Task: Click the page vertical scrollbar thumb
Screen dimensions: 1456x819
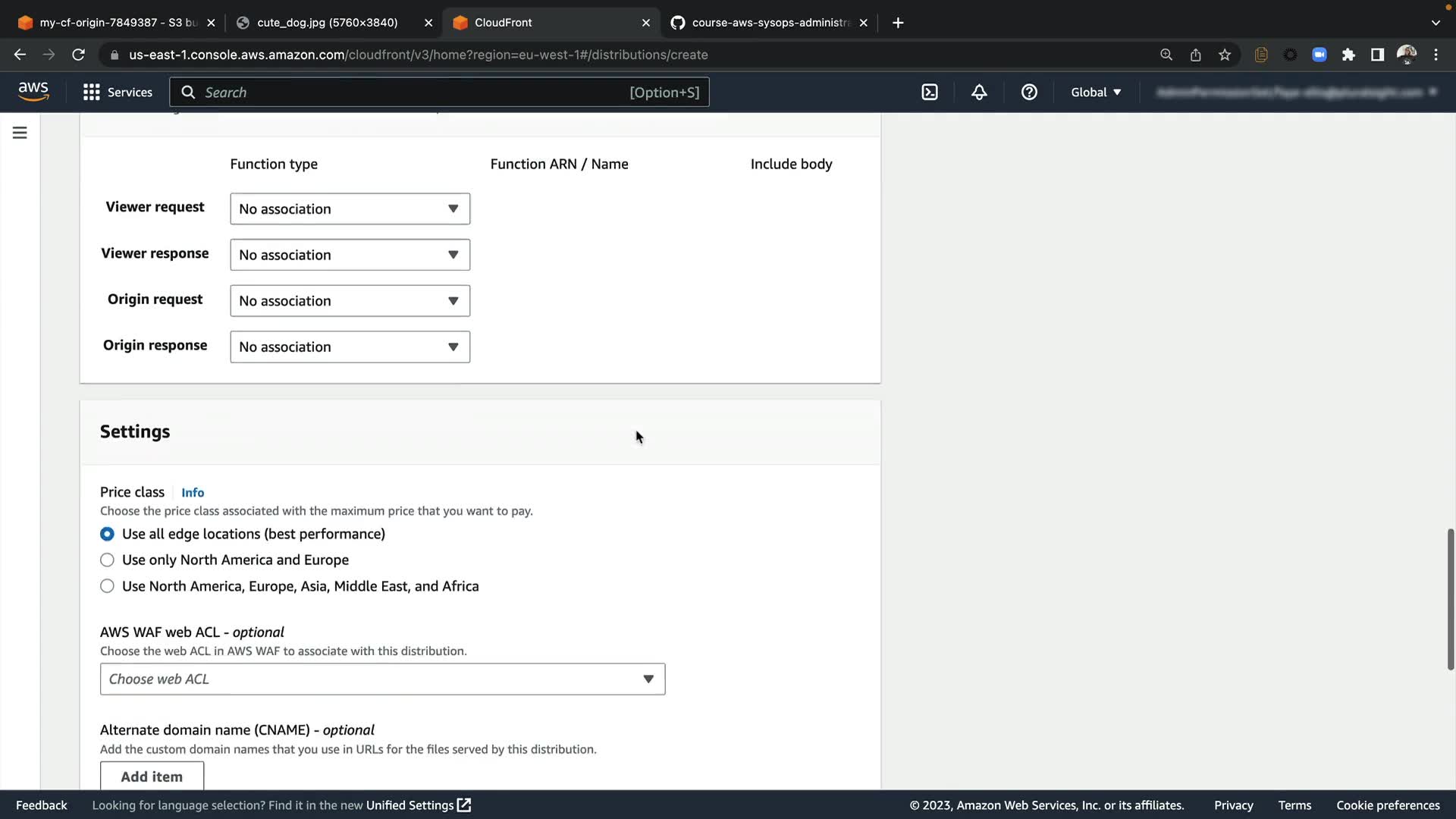Action: click(1450, 599)
